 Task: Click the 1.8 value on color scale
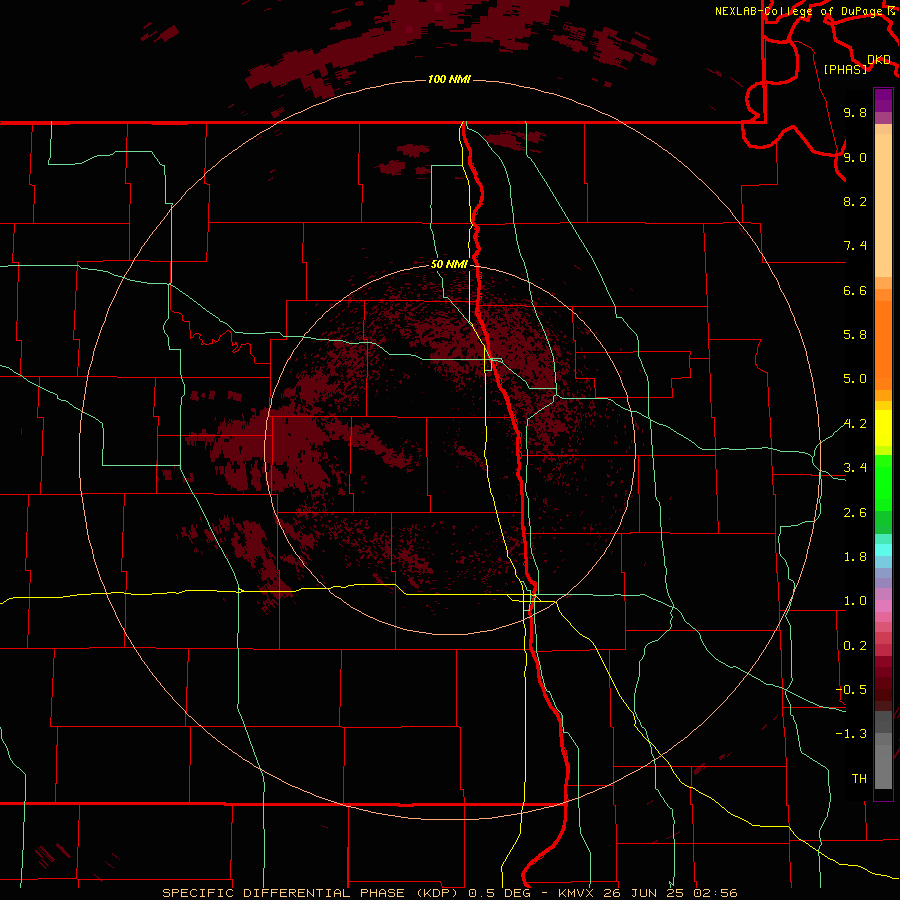pos(855,557)
